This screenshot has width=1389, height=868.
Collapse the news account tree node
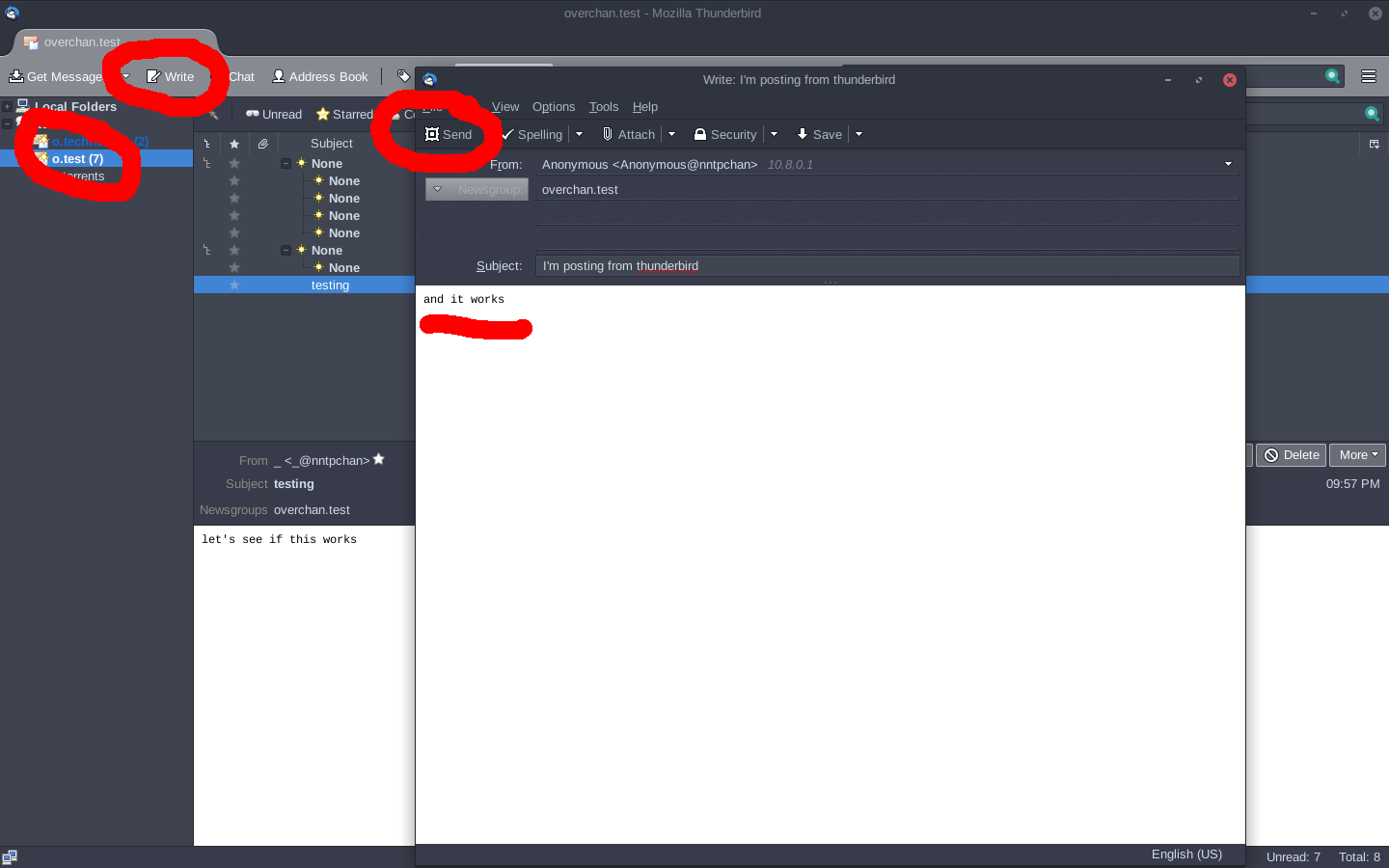coord(7,123)
